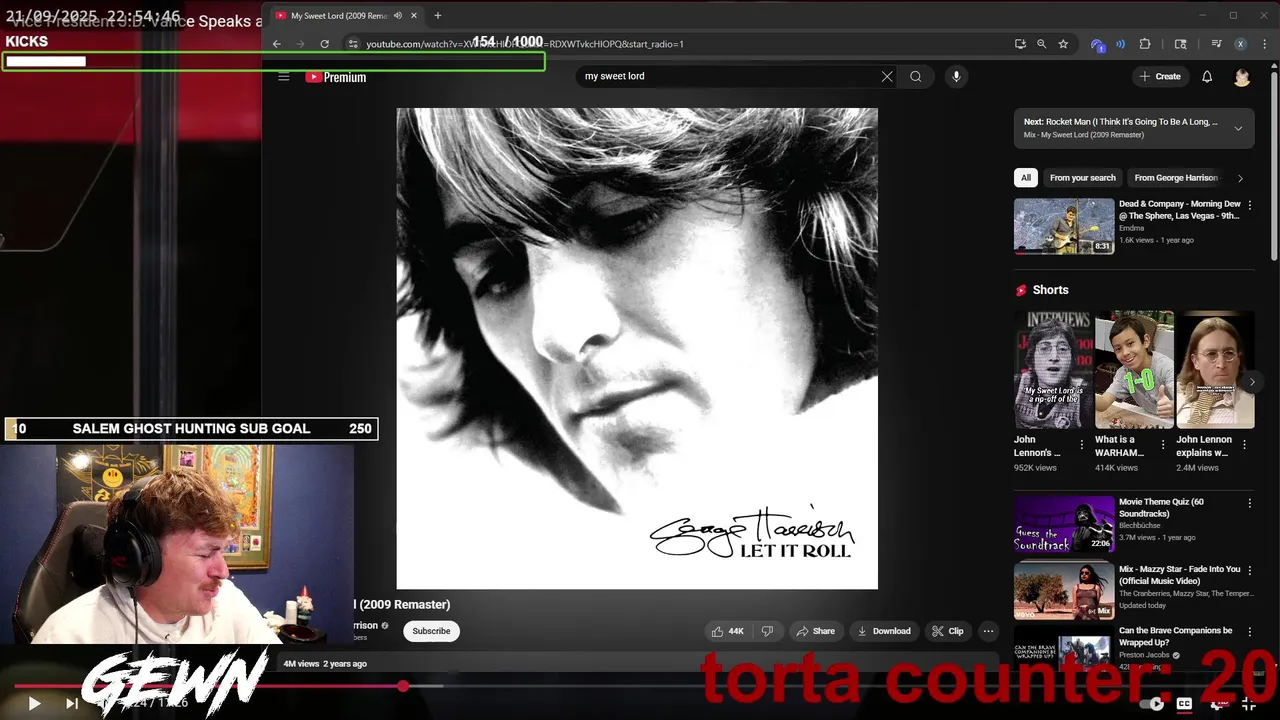The height and width of the screenshot is (720, 1280).
Task: Open the YouTube guide hamburger menu
Action: pos(284,77)
